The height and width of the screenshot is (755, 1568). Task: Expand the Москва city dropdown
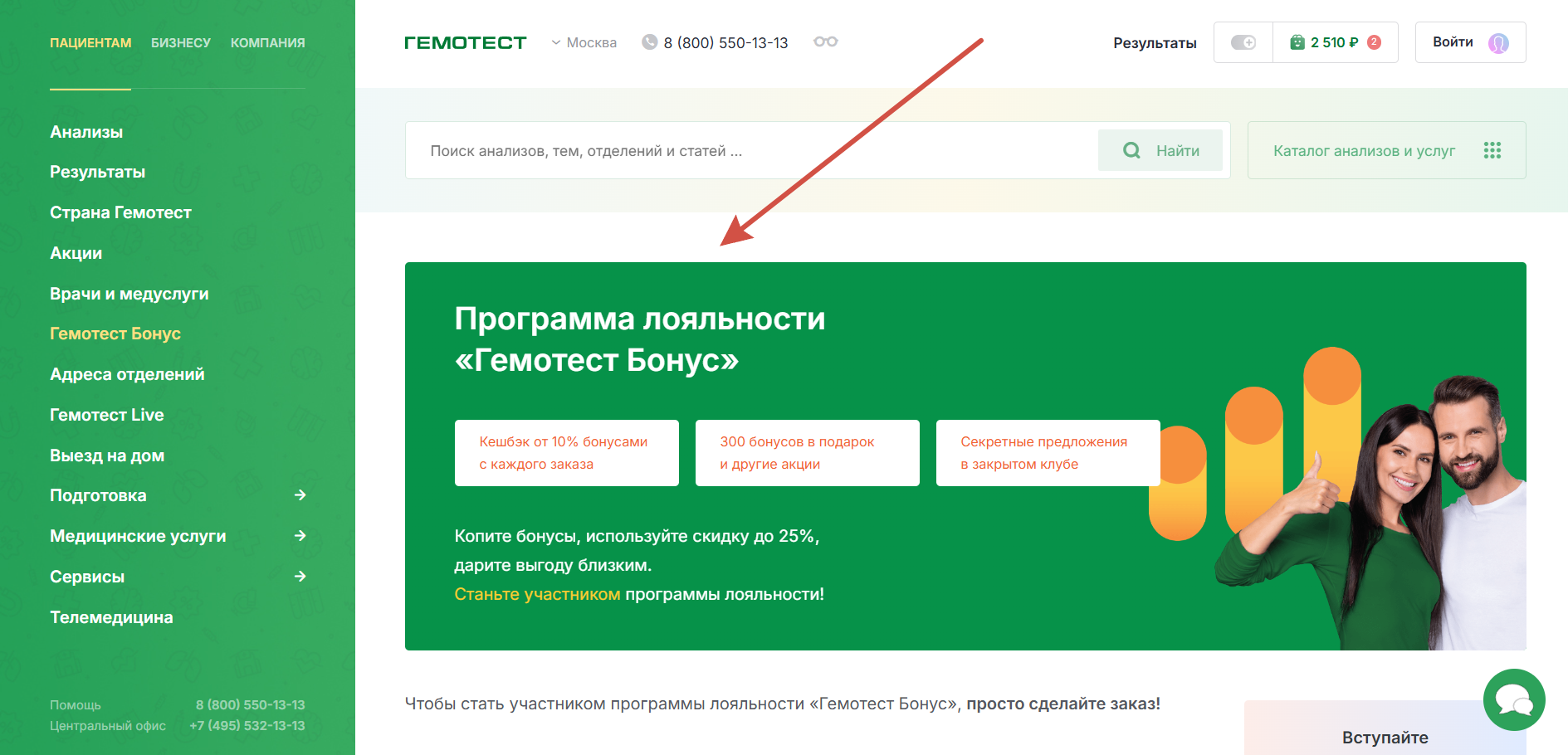[x=584, y=42]
